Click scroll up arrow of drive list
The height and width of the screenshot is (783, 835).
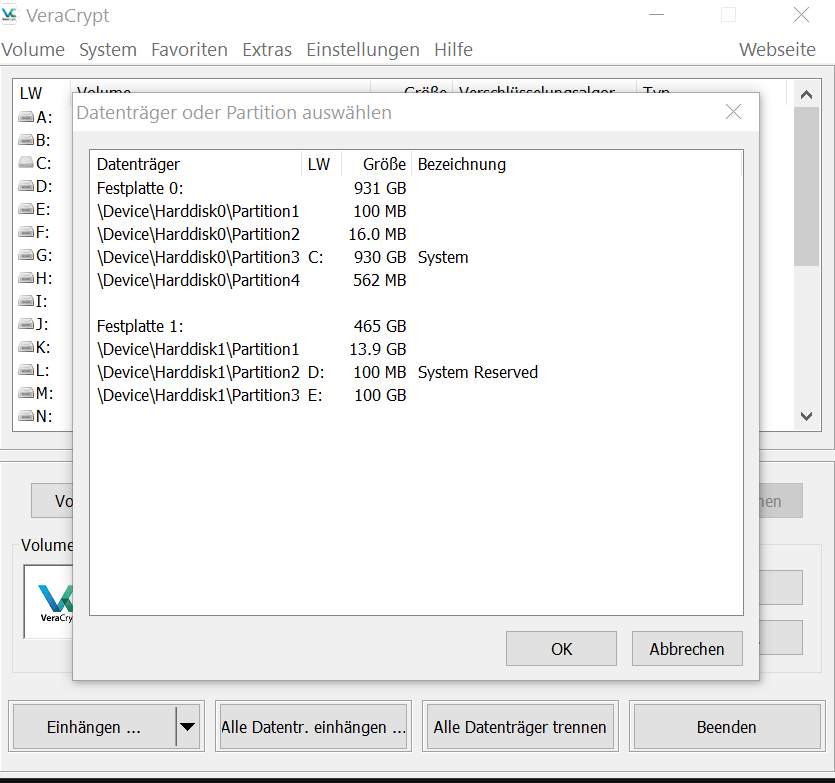[x=806, y=95]
